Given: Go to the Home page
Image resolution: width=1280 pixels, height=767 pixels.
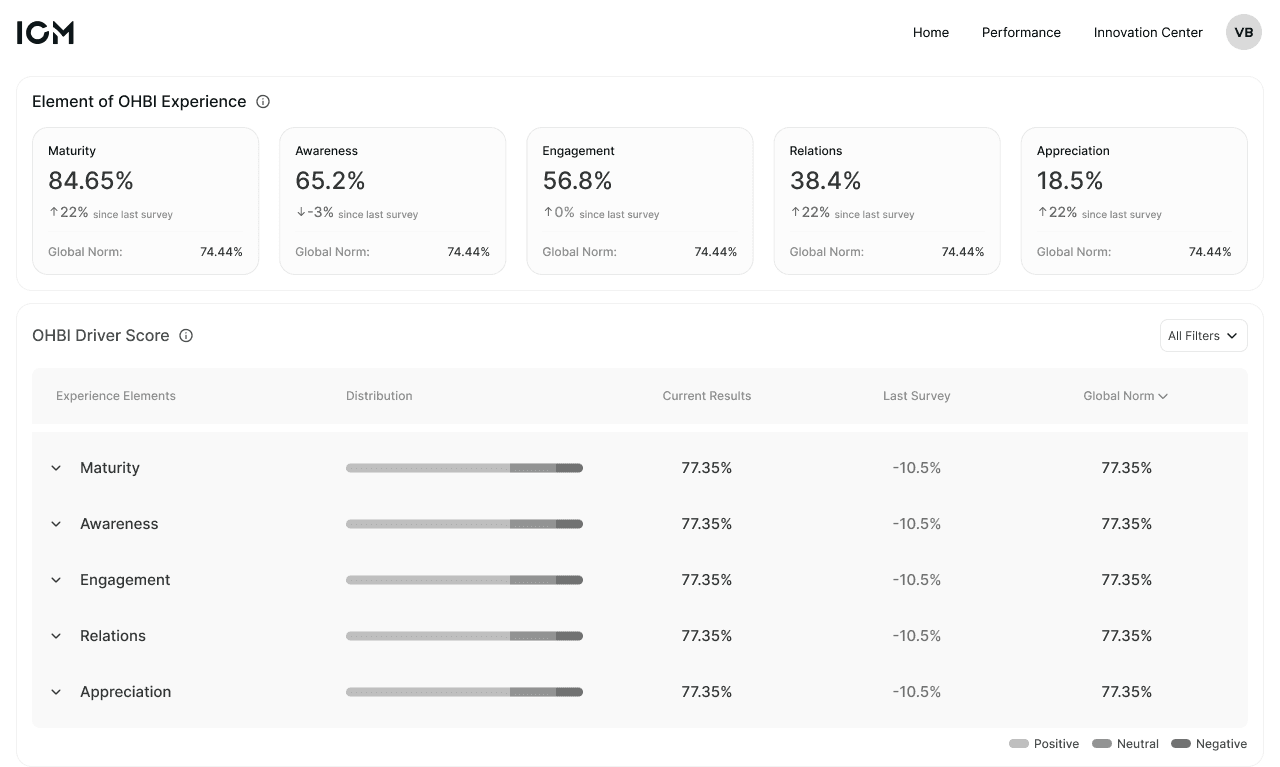Looking at the screenshot, I should 931,32.
